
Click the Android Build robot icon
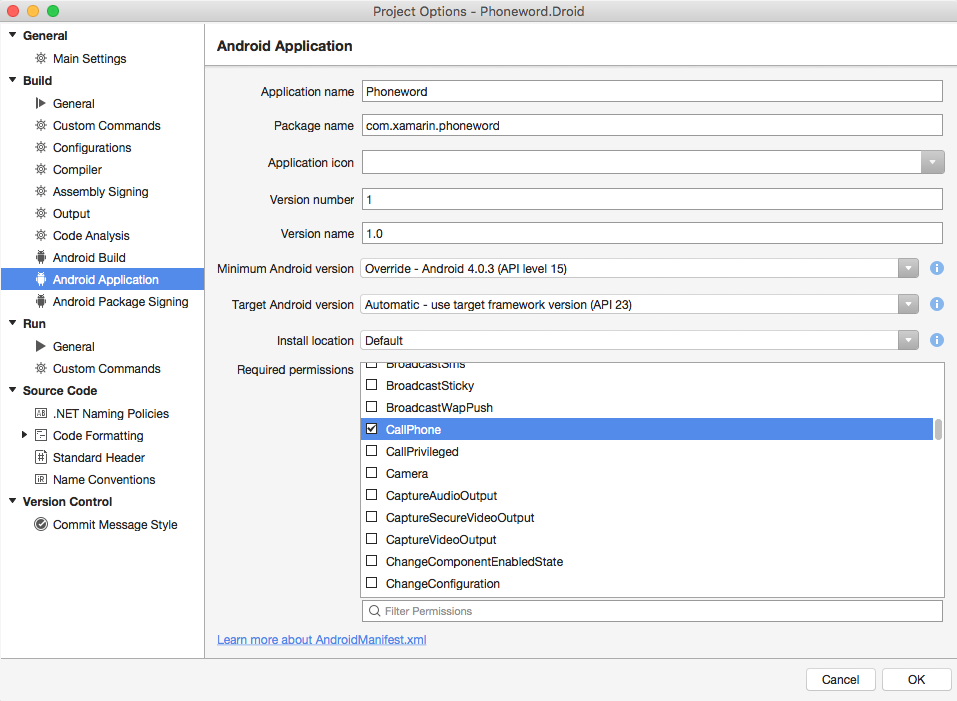pyautogui.click(x=41, y=257)
